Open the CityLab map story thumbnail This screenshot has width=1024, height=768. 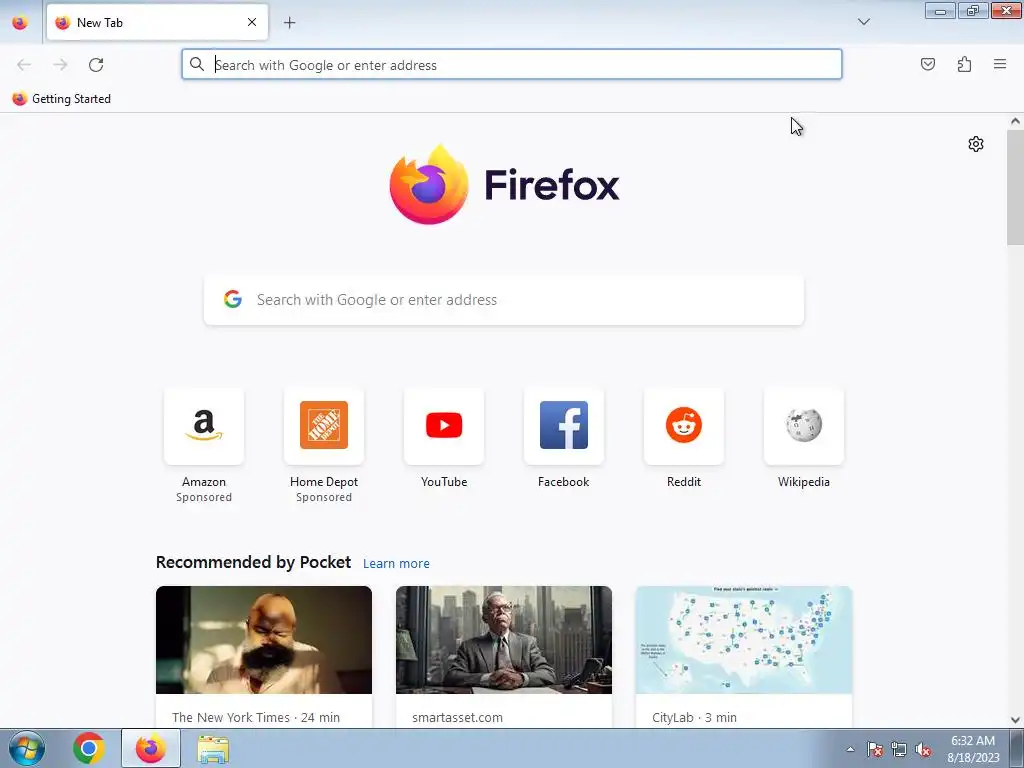744,640
